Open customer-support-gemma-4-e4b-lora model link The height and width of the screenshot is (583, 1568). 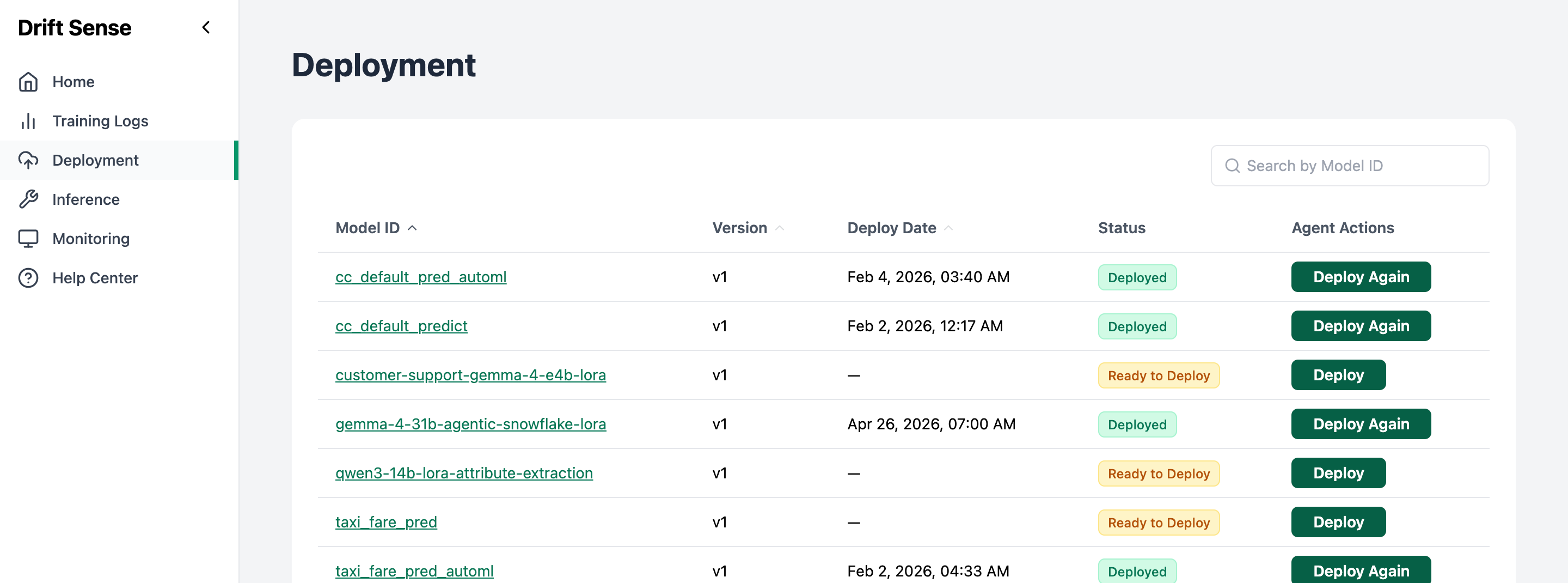470,375
